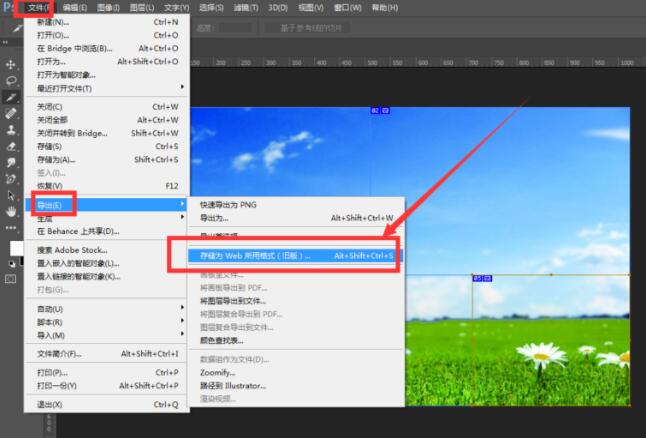The height and width of the screenshot is (438, 646).
Task: Choose 在 Bridge 中浏览(B)... entry
Action: click(107, 48)
